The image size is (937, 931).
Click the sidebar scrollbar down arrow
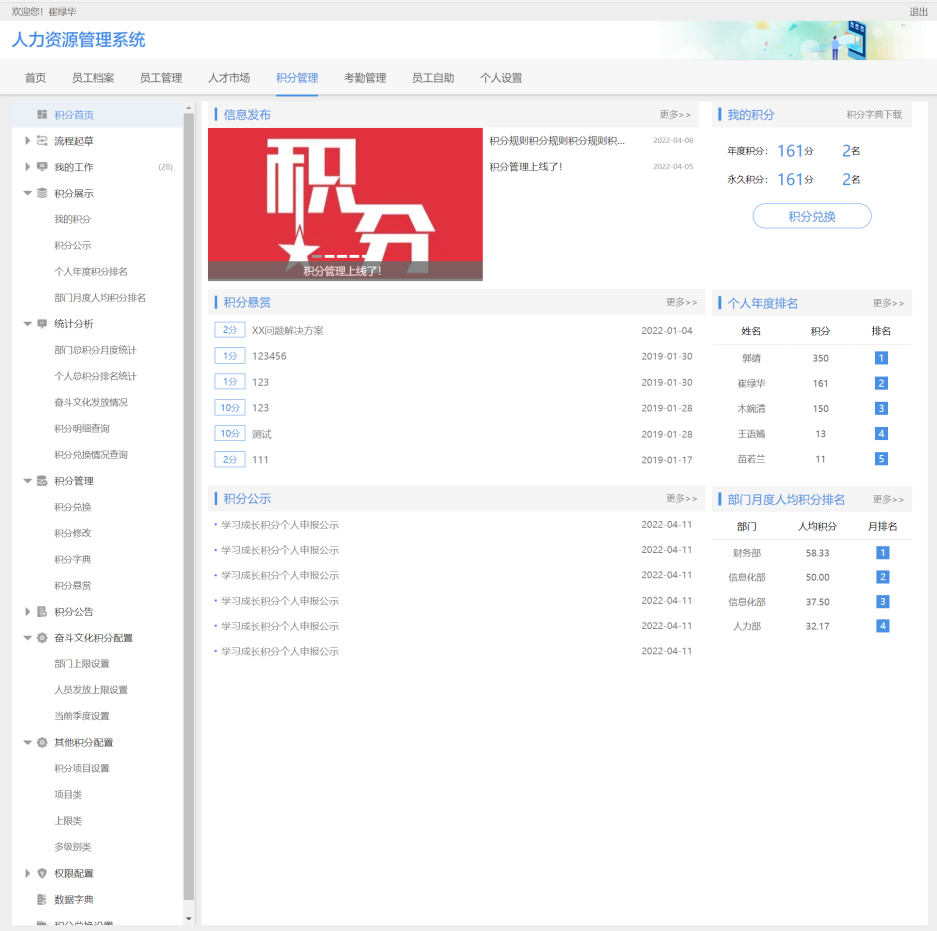pos(189,918)
